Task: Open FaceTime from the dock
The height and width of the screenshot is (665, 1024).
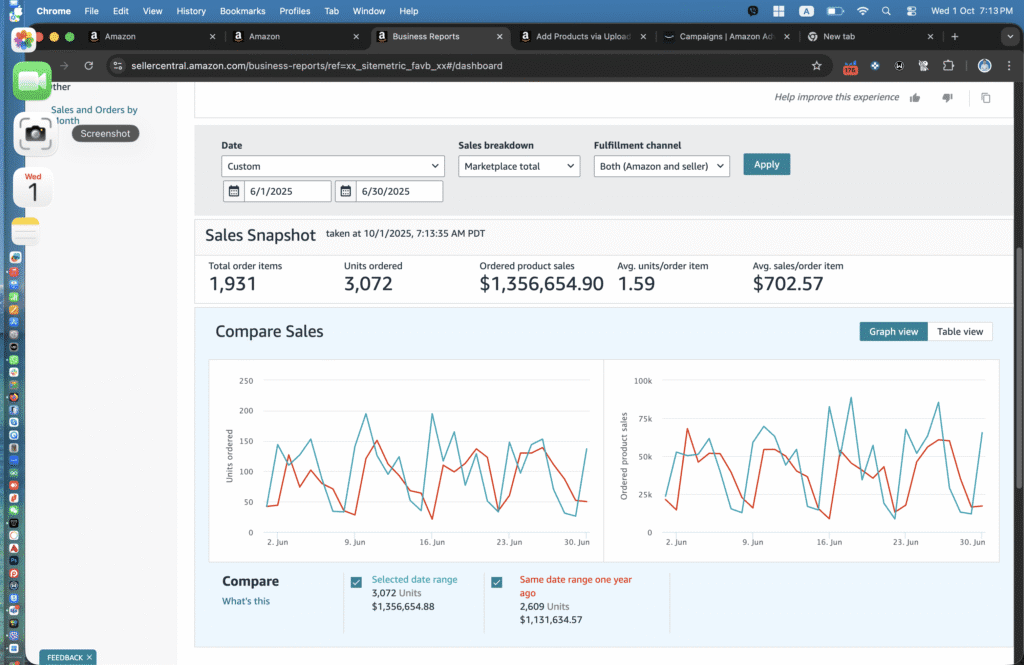Action: tap(32, 82)
